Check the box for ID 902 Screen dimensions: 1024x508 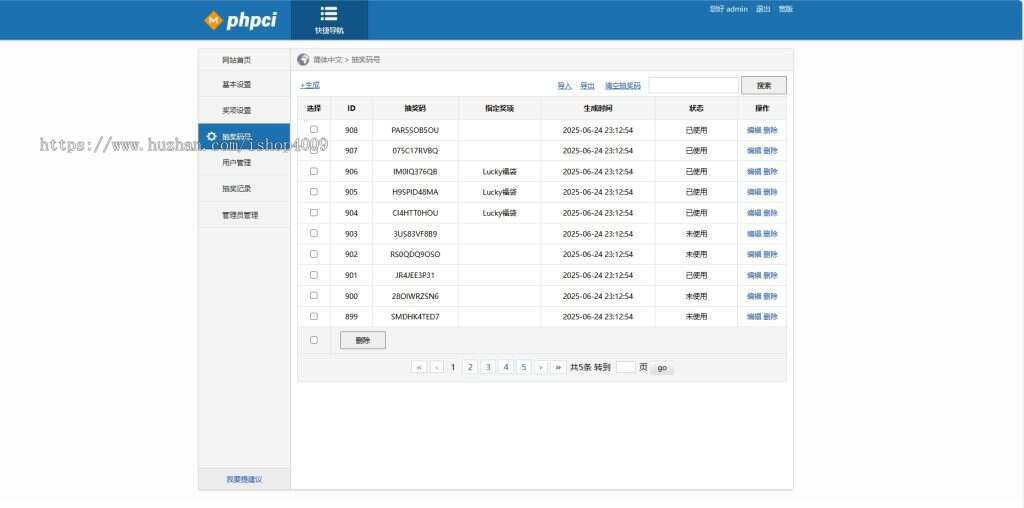pyautogui.click(x=313, y=254)
